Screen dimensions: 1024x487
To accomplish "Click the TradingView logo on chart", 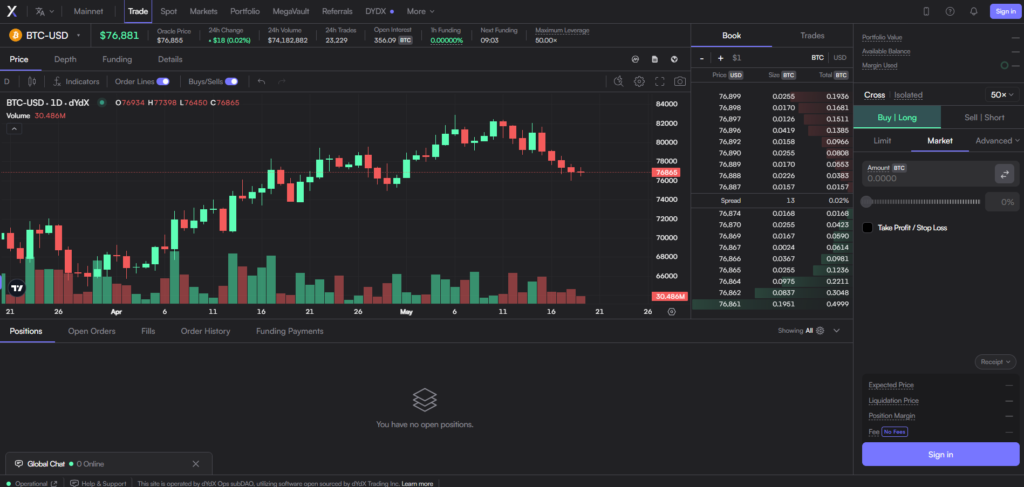I will tap(16, 287).
